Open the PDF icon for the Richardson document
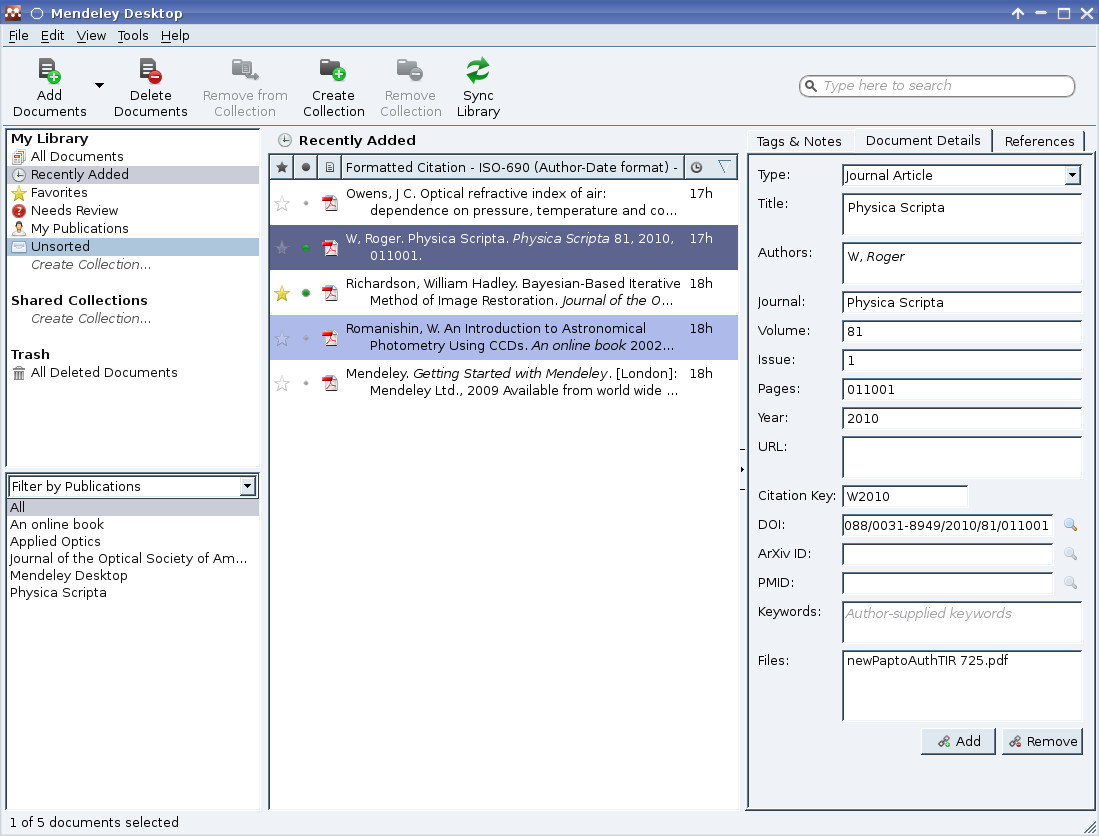This screenshot has height=836, width=1099. point(329,293)
